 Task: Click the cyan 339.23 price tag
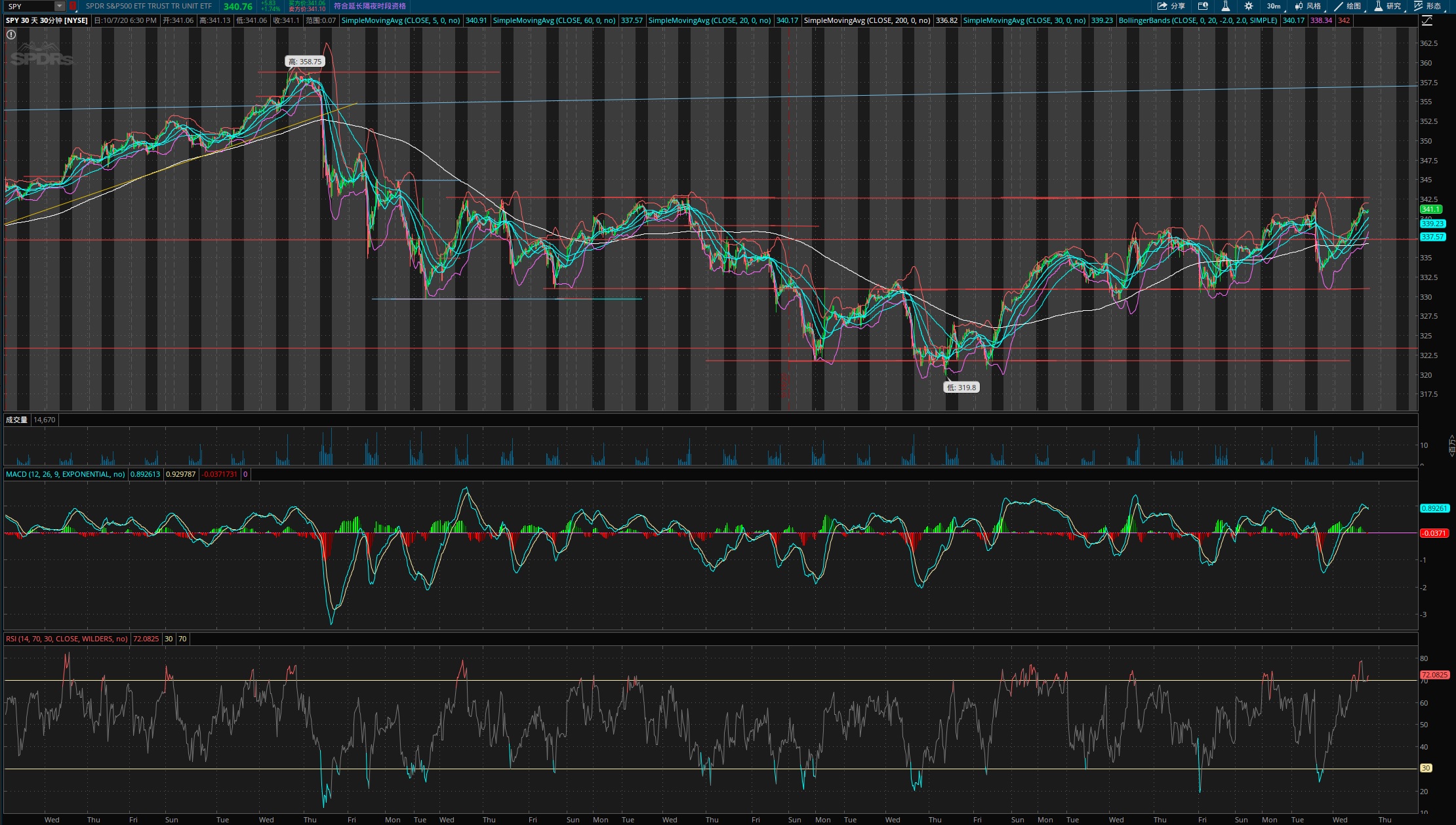(x=1433, y=224)
